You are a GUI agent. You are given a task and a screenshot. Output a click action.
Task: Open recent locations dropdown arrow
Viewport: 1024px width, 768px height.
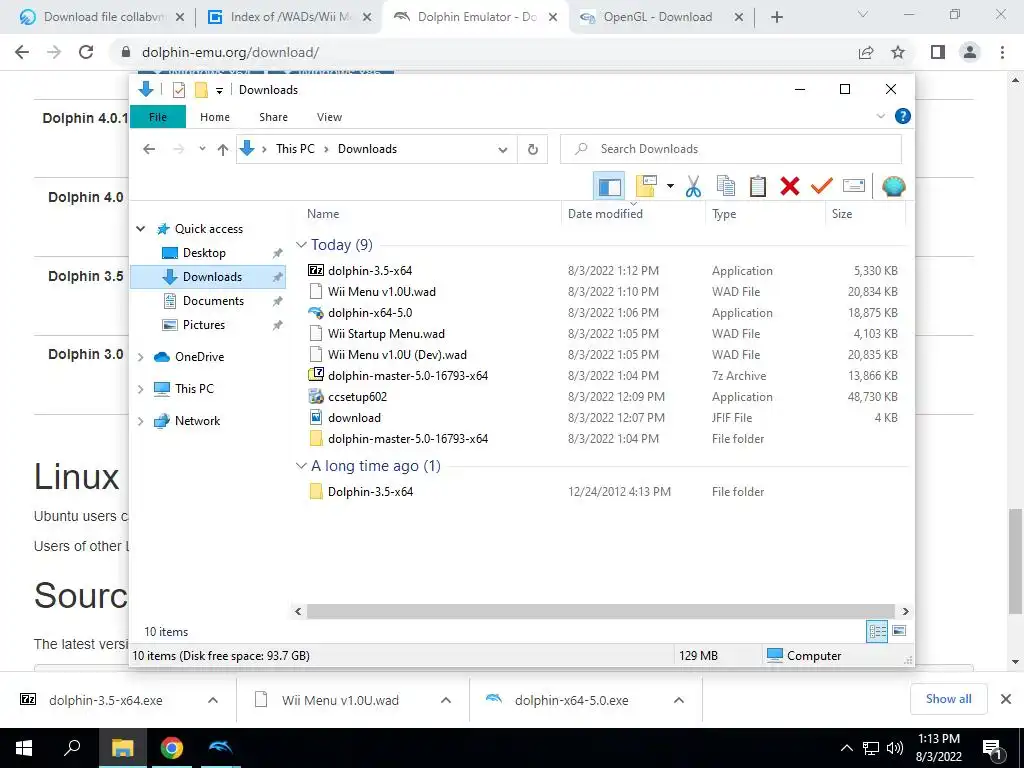pos(202,149)
